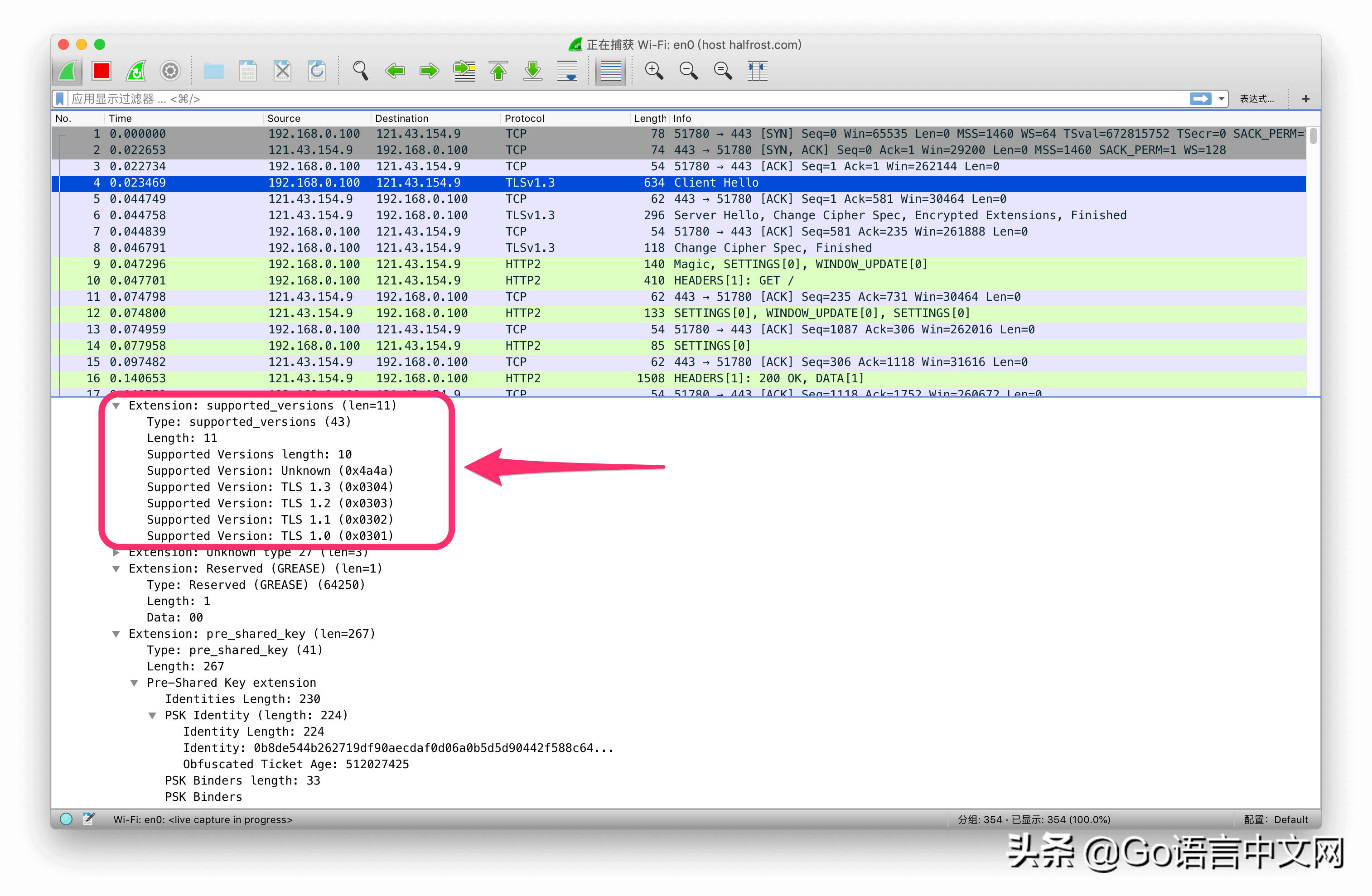1372x896 pixels.
Task: Click the find packet magnifier icon
Action: click(x=360, y=71)
